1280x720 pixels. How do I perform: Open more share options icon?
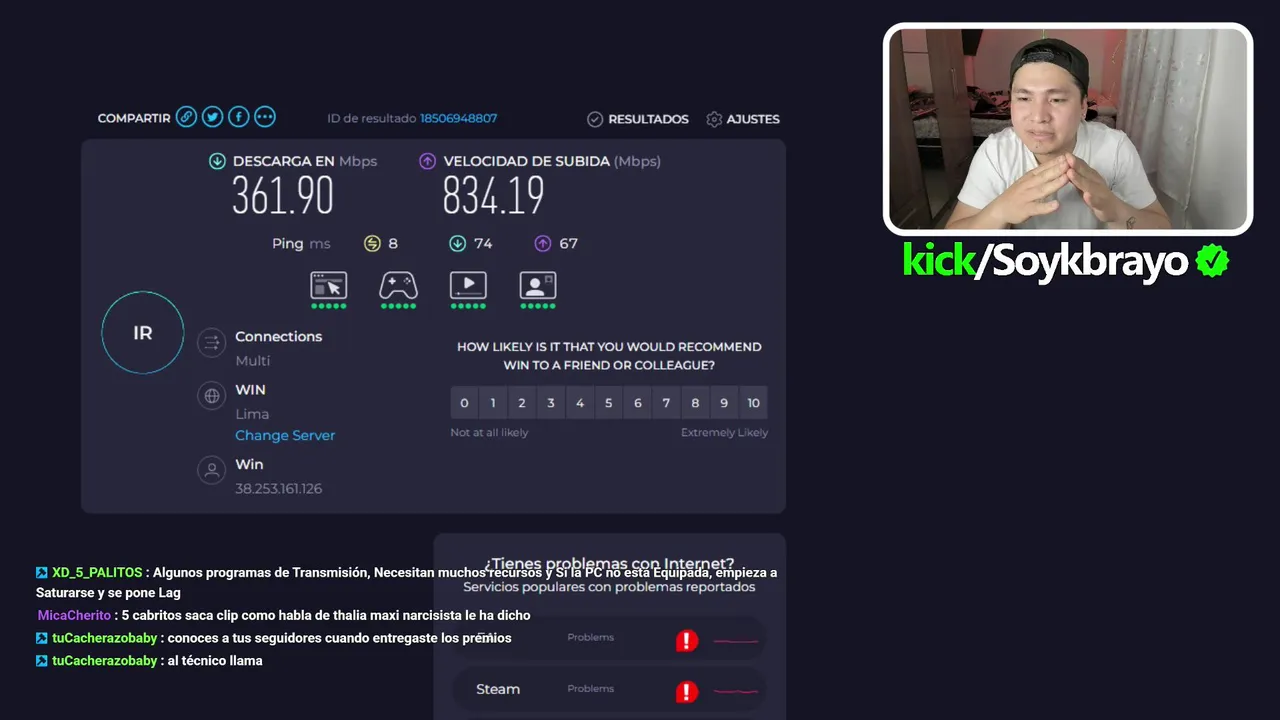[264, 117]
